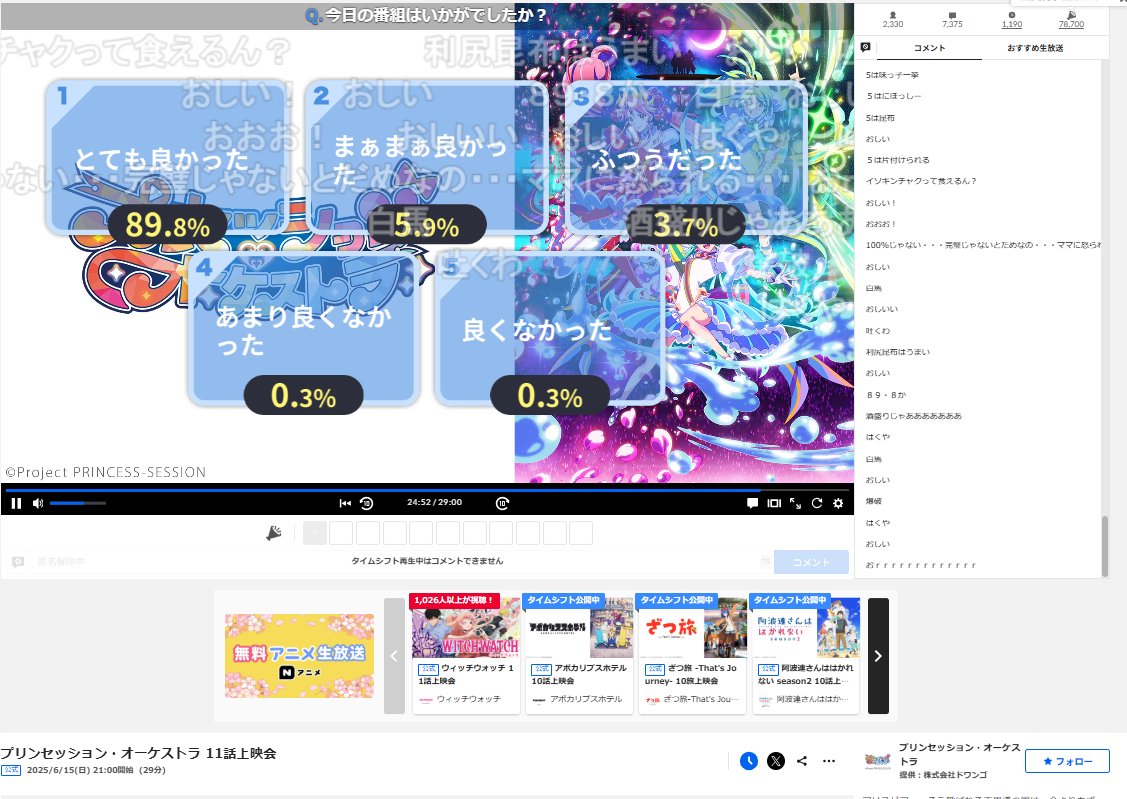The height and width of the screenshot is (799, 1127).
Task: Switch to the おすすめ生放送 tab
Action: 1035,48
